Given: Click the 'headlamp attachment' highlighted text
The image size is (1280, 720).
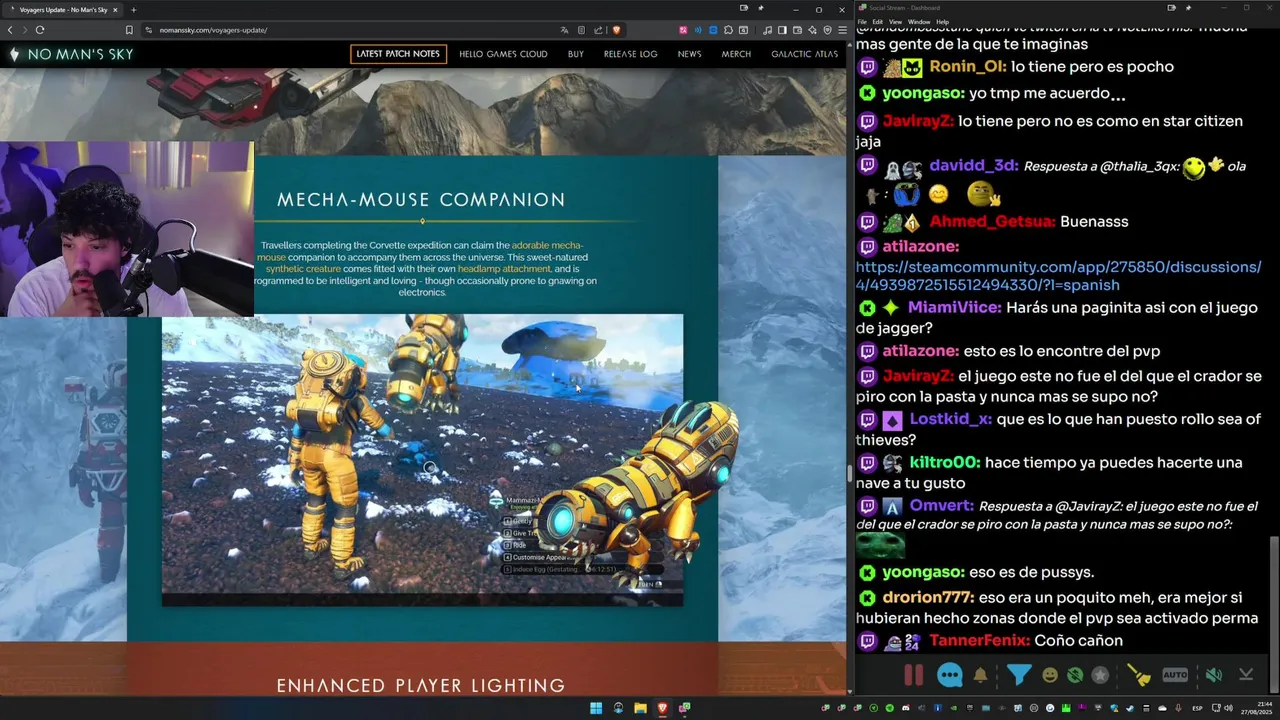Looking at the screenshot, I should (504, 269).
